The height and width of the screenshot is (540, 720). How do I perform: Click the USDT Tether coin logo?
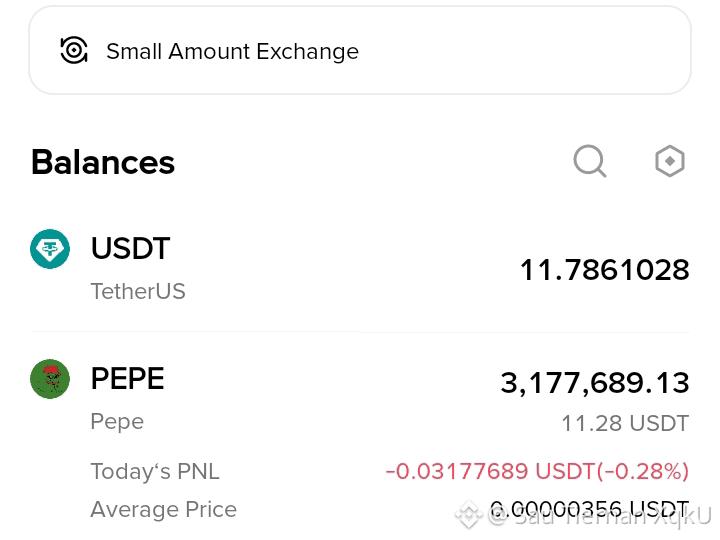tap(50, 248)
